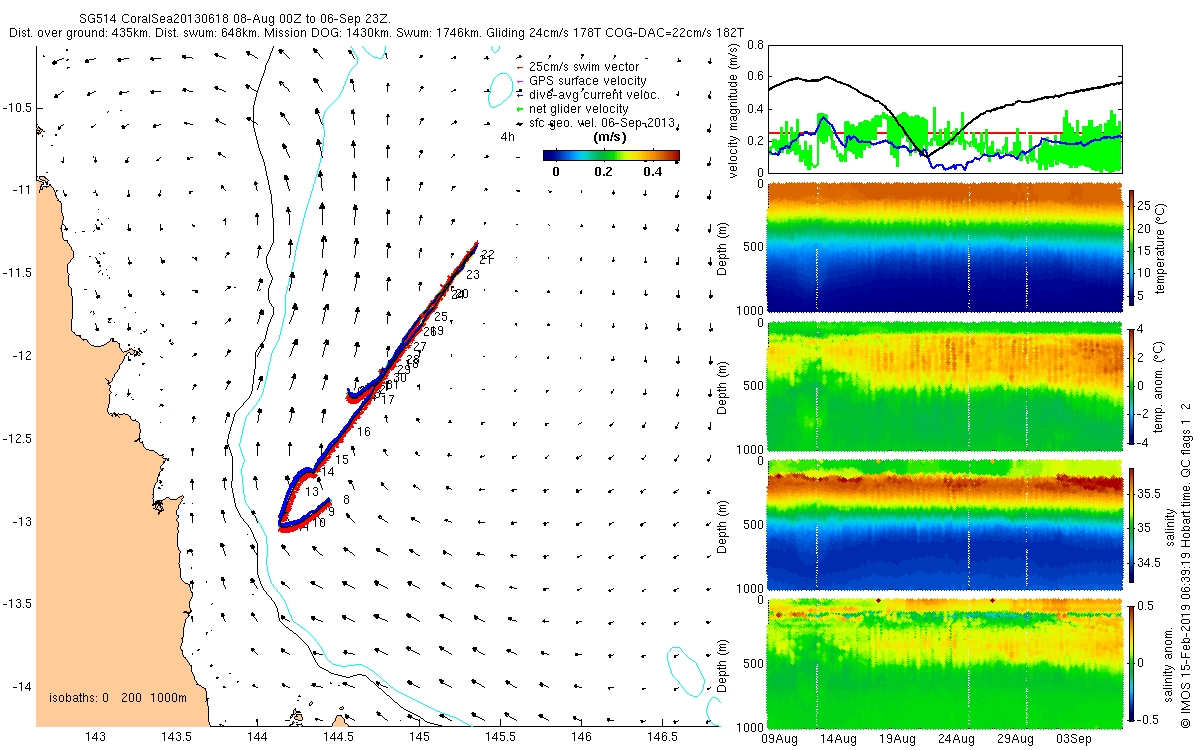Click time axis label '14Aug'
1200x750 pixels.
point(838,739)
